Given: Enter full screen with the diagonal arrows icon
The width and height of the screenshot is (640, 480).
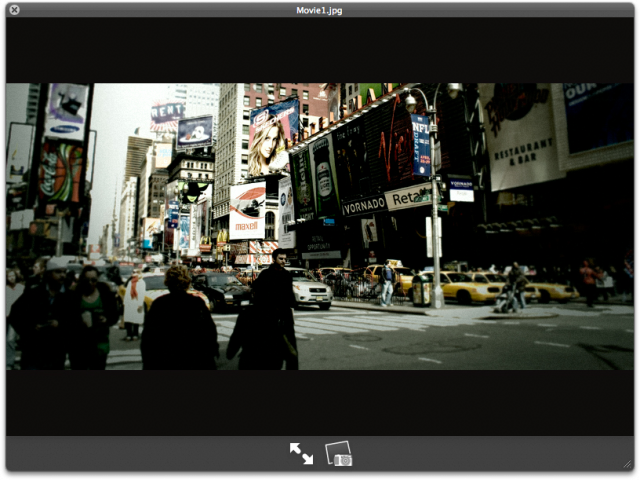Looking at the screenshot, I should point(301,453).
